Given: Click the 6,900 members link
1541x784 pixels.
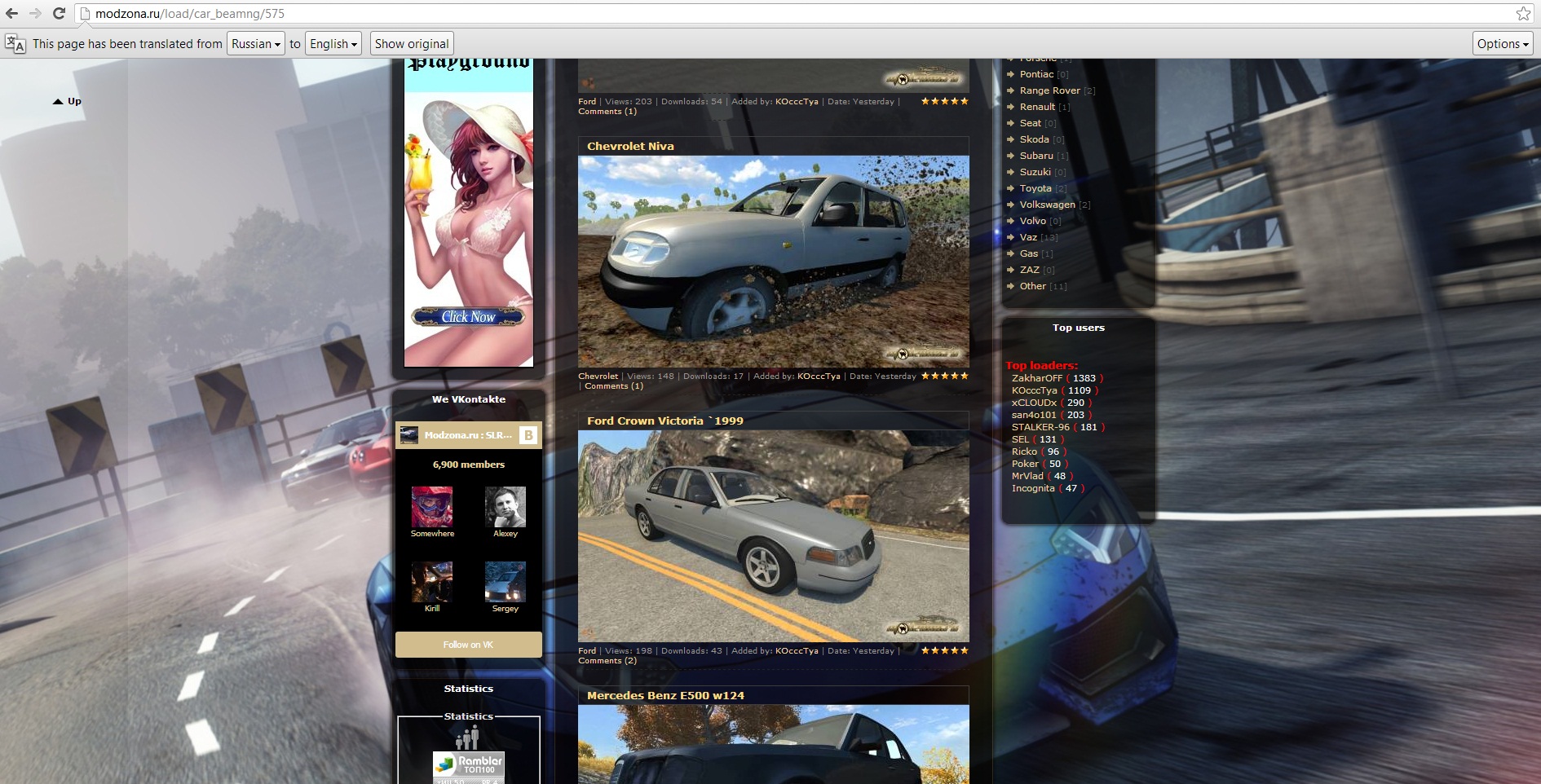Looking at the screenshot, I should 469,465.
